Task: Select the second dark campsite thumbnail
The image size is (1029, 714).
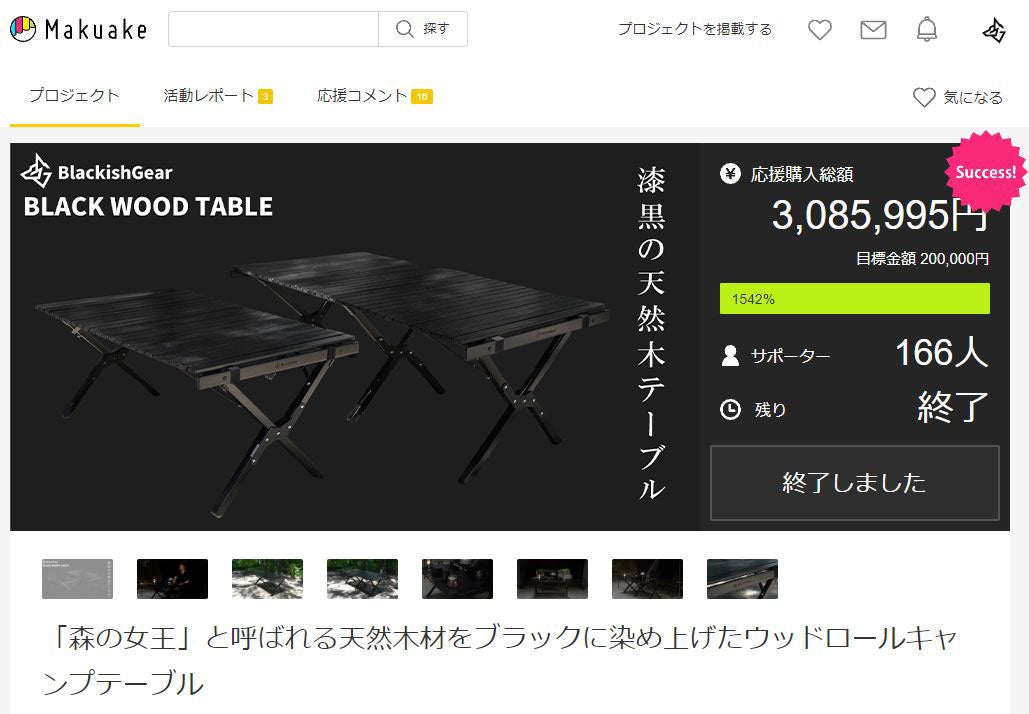Action: tap(172, 579)
